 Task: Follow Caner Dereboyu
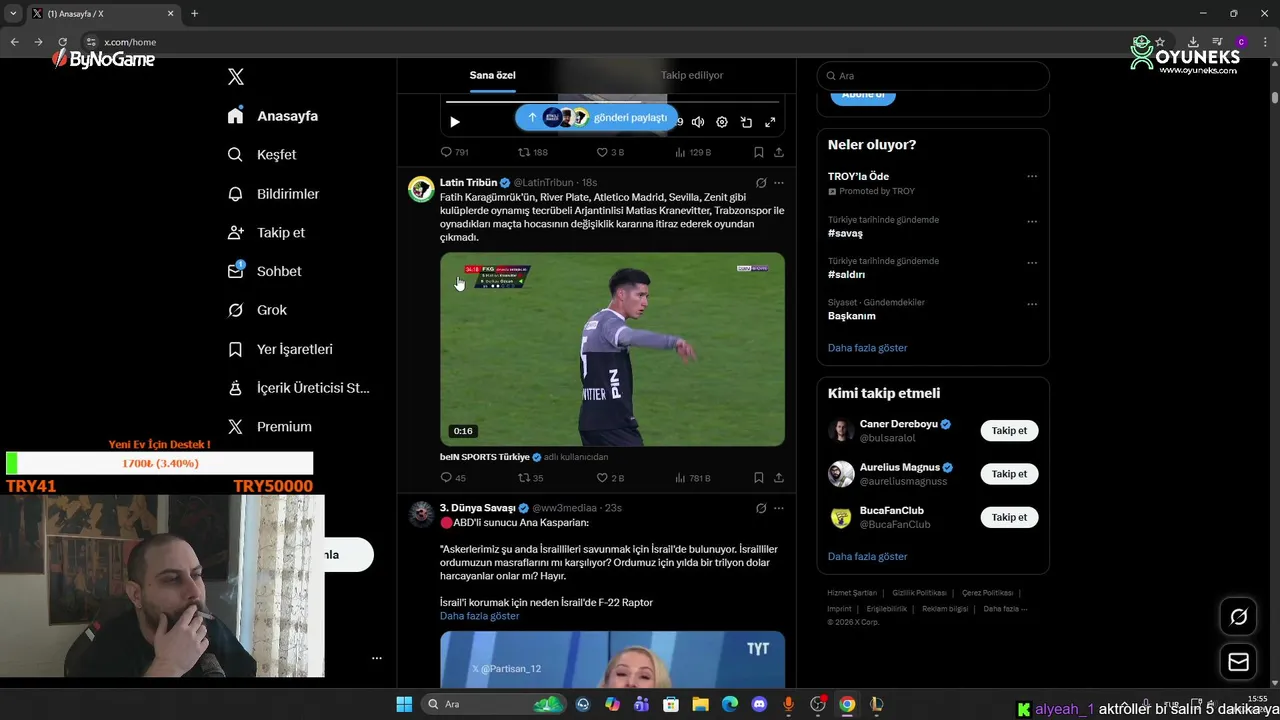(x=1009, y=431)
